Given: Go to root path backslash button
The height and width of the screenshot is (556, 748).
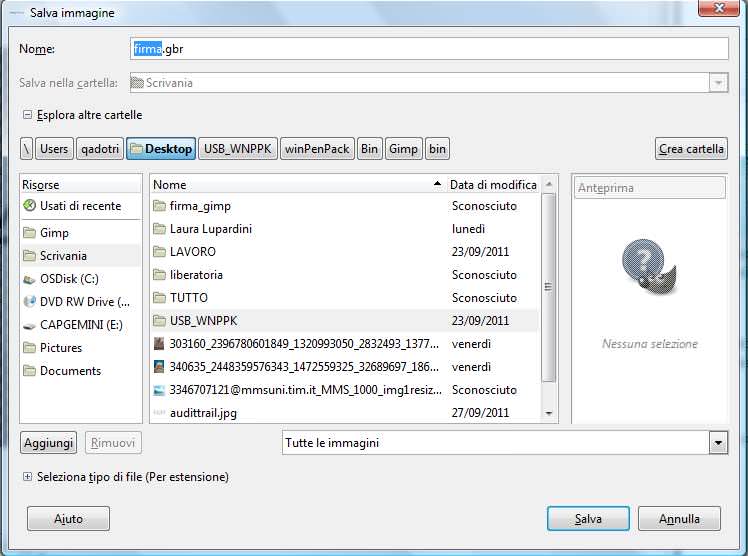Looking at the screenshot, I should [27, 149].
